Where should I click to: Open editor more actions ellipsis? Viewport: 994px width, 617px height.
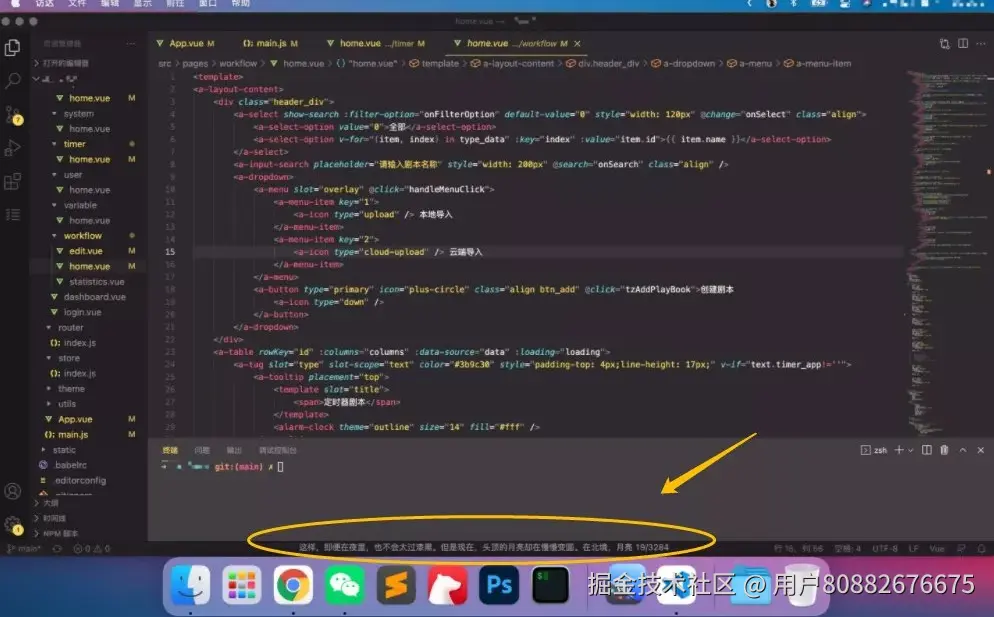(x=981, y=44)
